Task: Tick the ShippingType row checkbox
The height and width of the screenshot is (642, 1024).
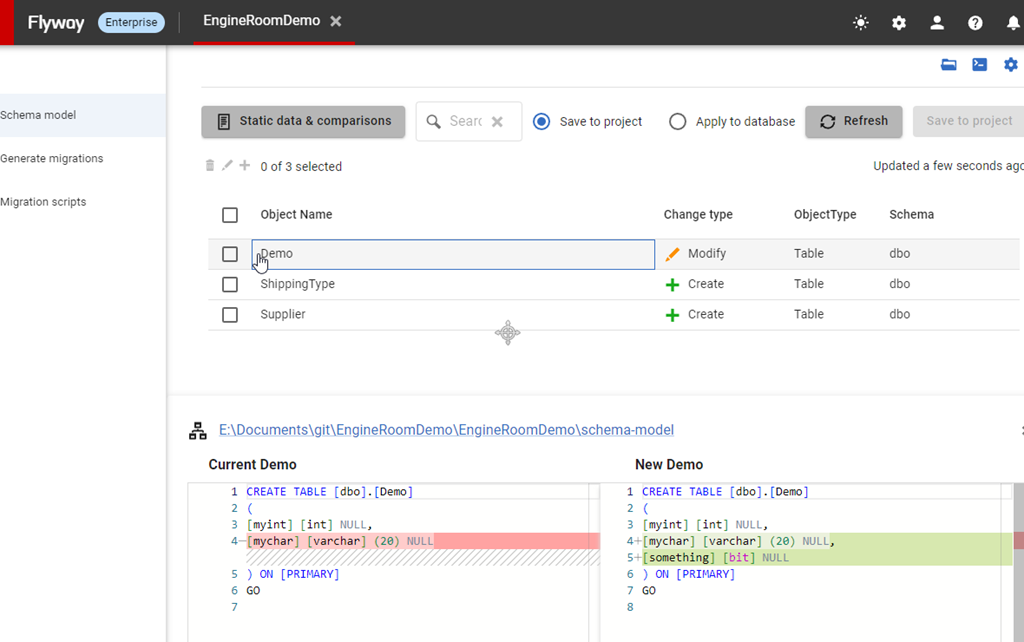Action: click(230, 284)
